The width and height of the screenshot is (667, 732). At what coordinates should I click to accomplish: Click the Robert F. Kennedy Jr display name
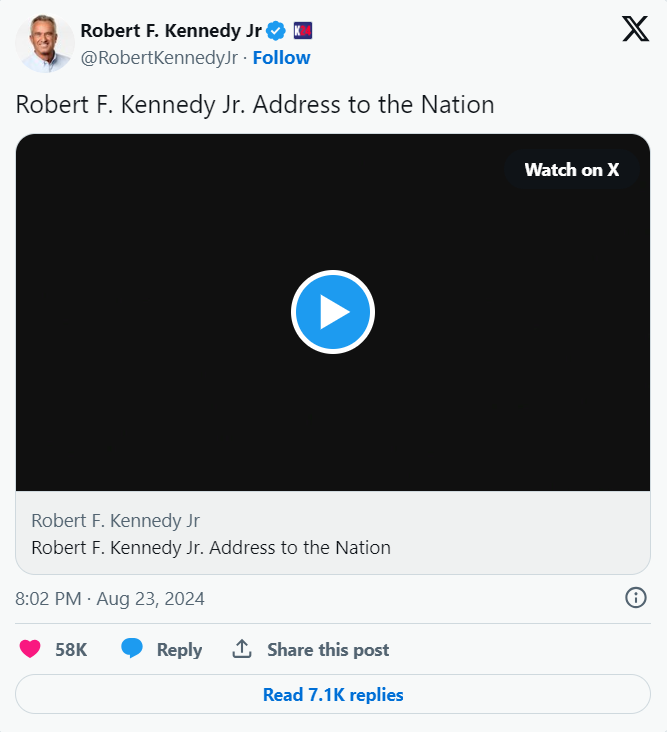[170, 31]
